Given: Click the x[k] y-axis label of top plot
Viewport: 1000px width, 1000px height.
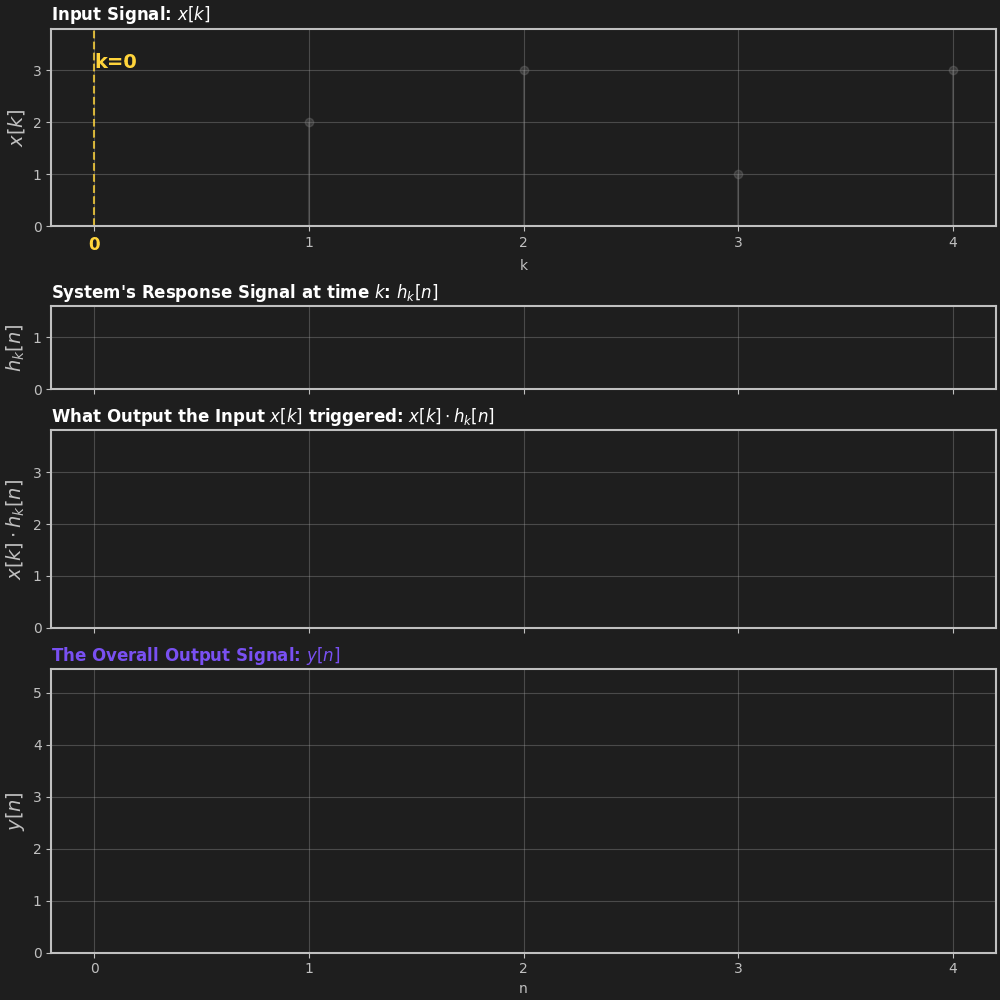Looking at the screenshot, I should pos(17,128).
